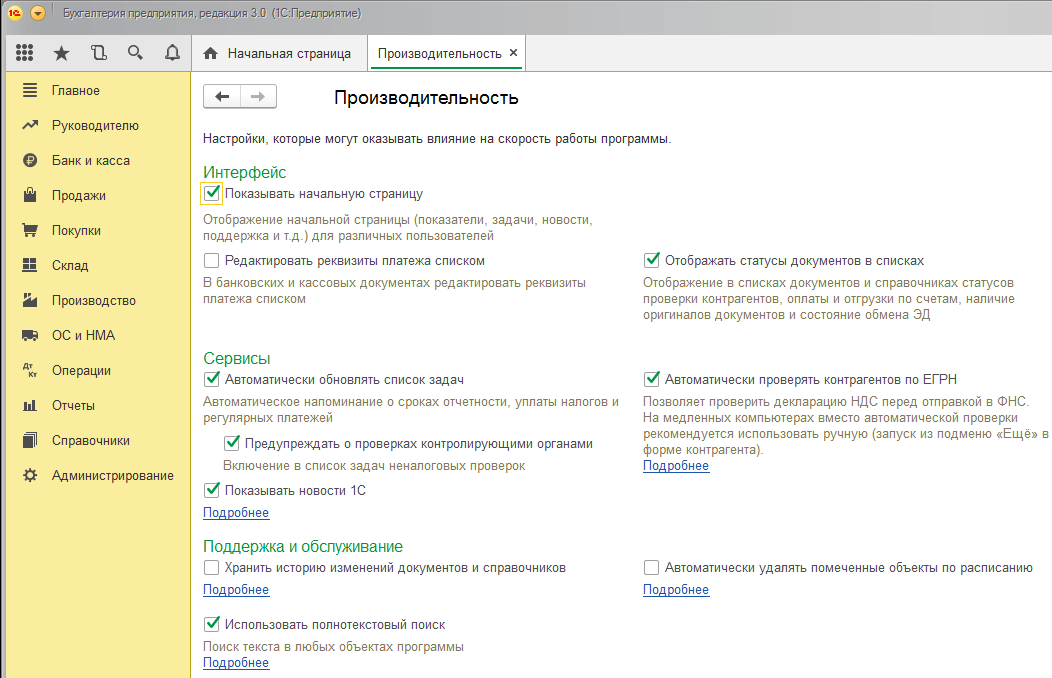Disable Показывать начальную страницу checkbox
Screen dimensions: 1052x678
(x=211, y=193)
